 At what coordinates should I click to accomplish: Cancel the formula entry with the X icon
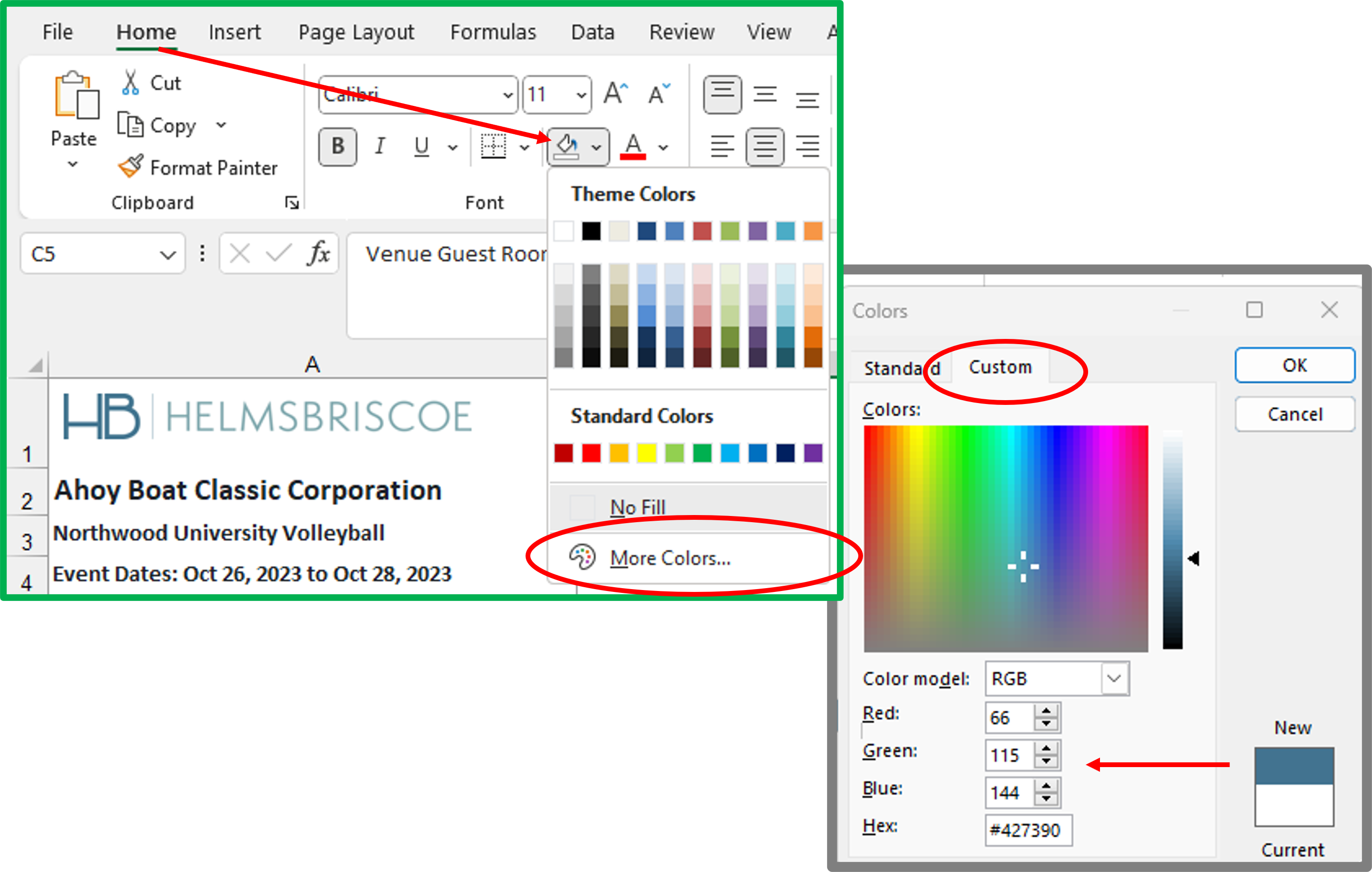pos(240,253)
